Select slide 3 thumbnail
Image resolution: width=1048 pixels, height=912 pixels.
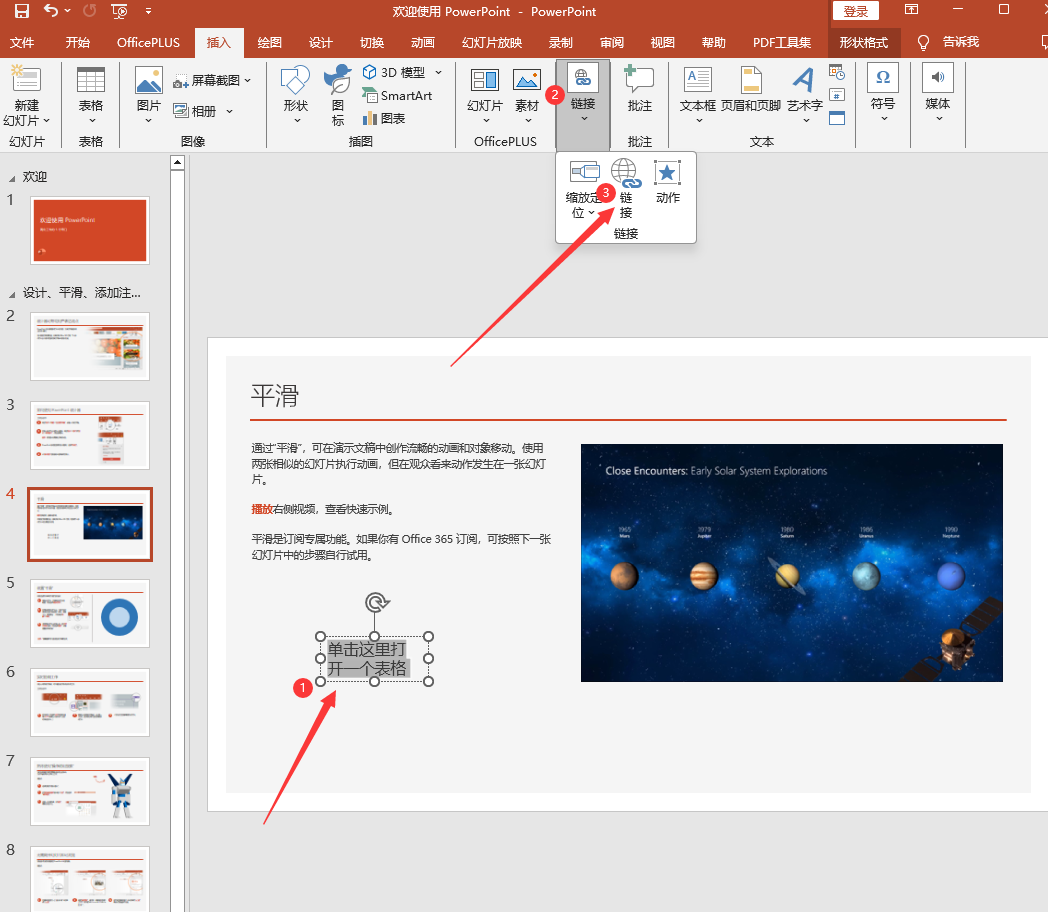pyautogui.click(x=90, y=435)
